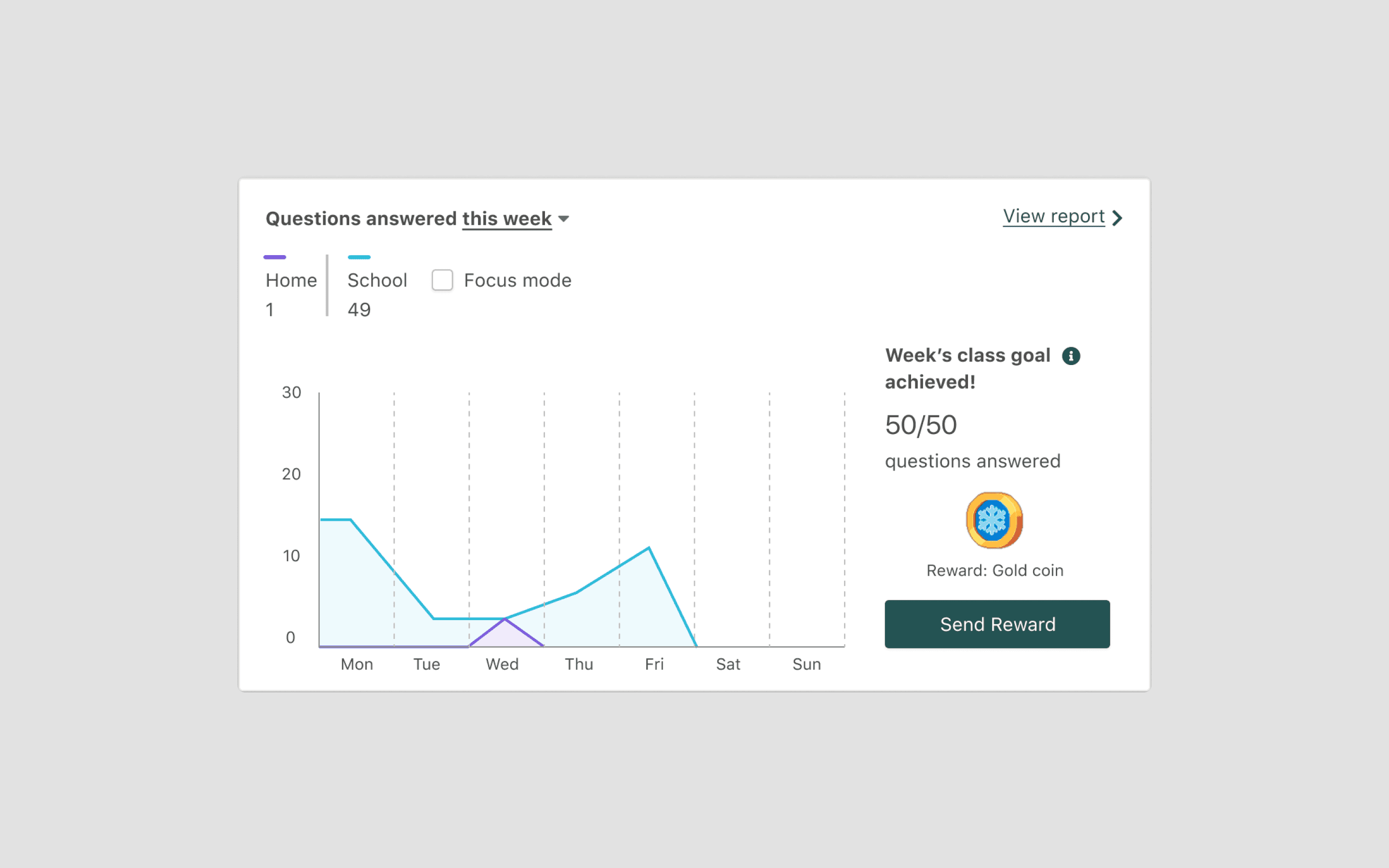Click the Mon label on chart axis
The width and height of the screenshot is (1389, 868).
356,664
